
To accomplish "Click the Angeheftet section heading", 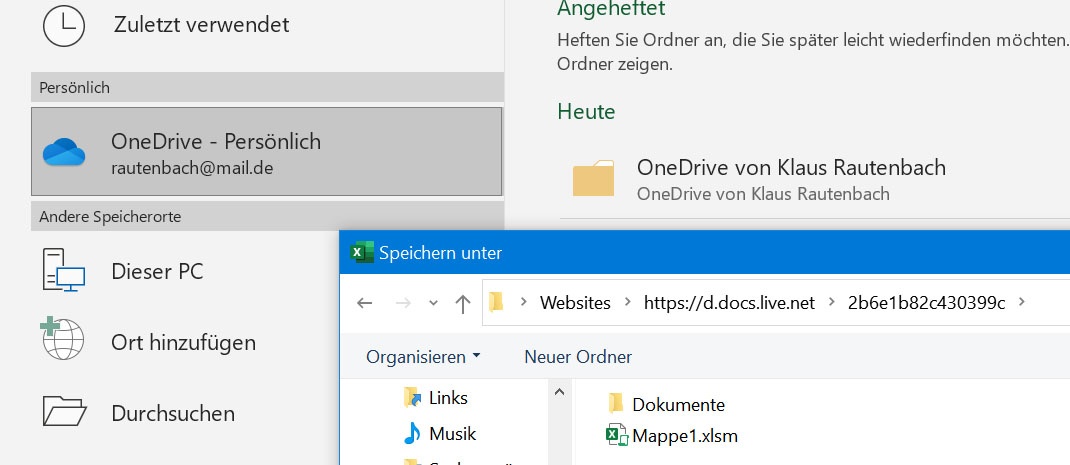I will 611,9.
